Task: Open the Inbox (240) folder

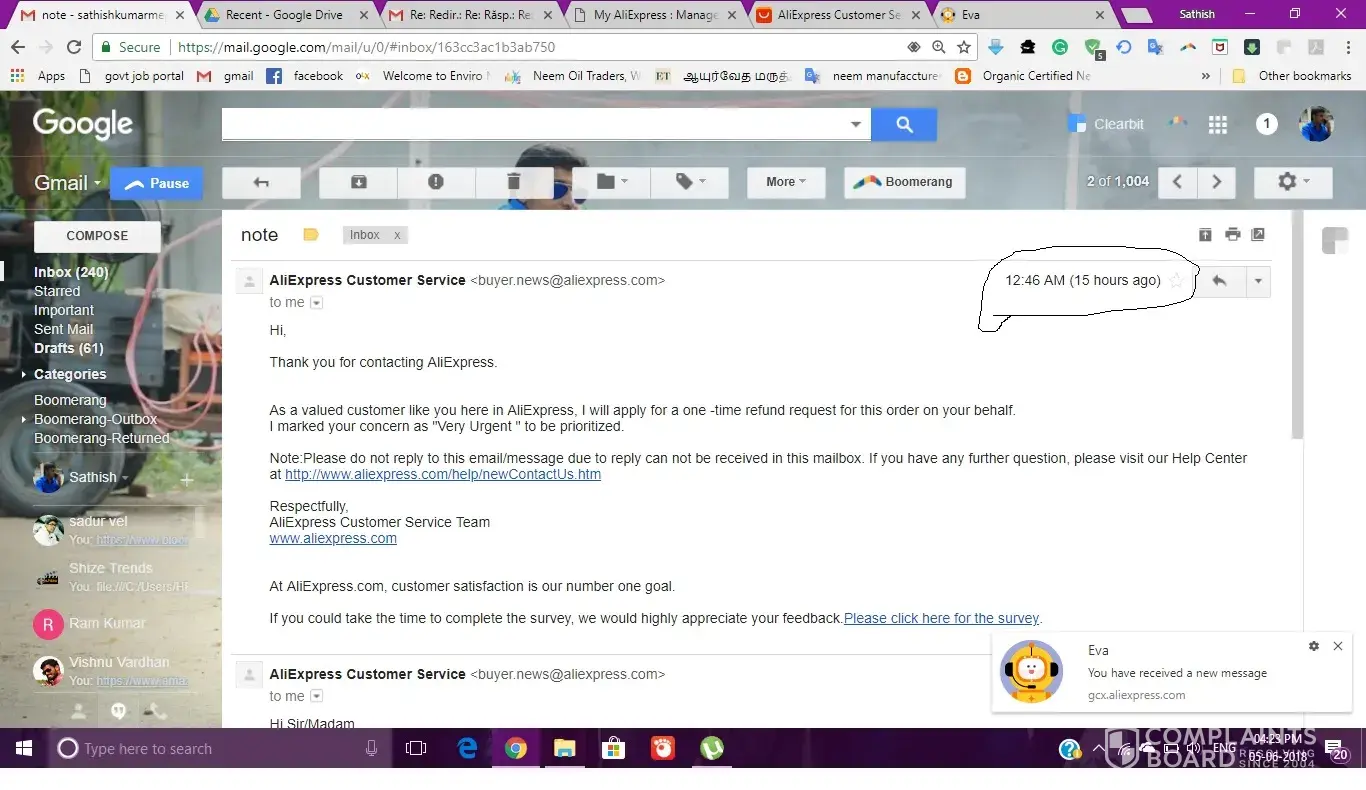Action: [x=71, y=272]
